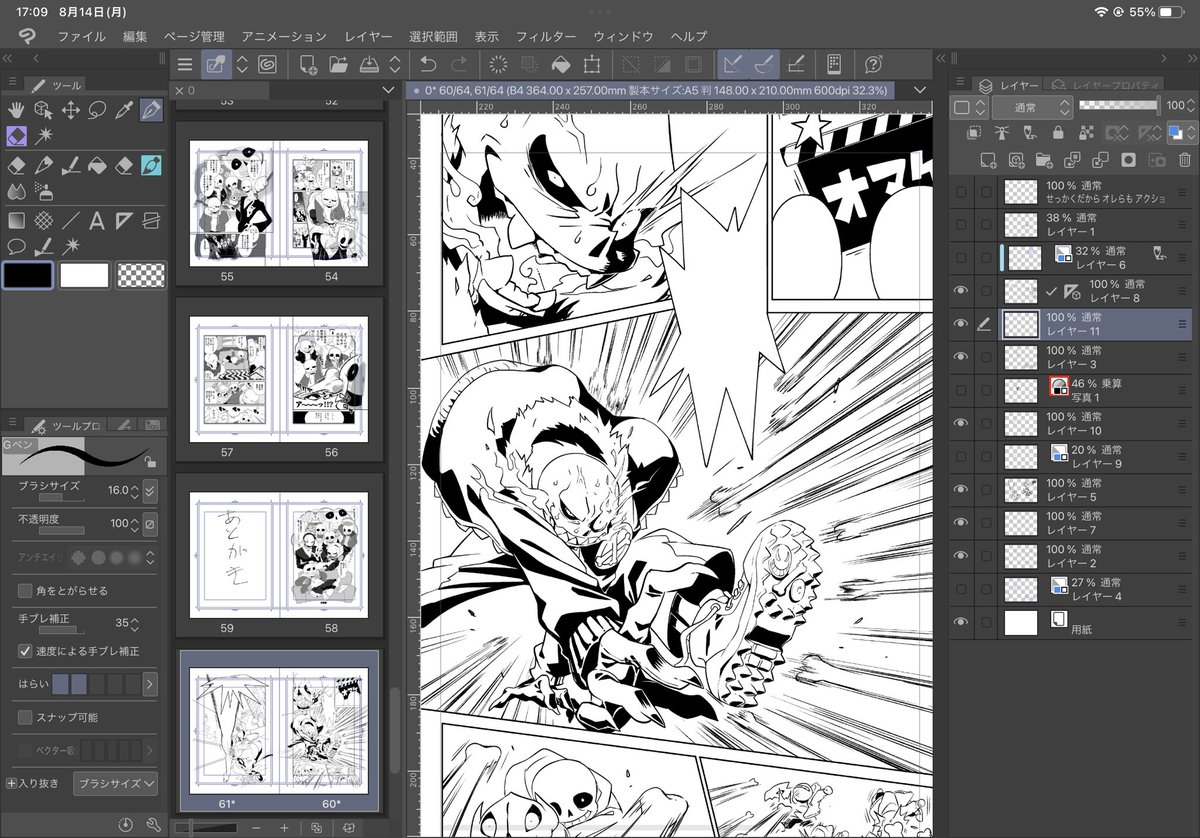Select the Fill bucket tool
Viewport: 1200px width, 838px height.
pos(97,165)
